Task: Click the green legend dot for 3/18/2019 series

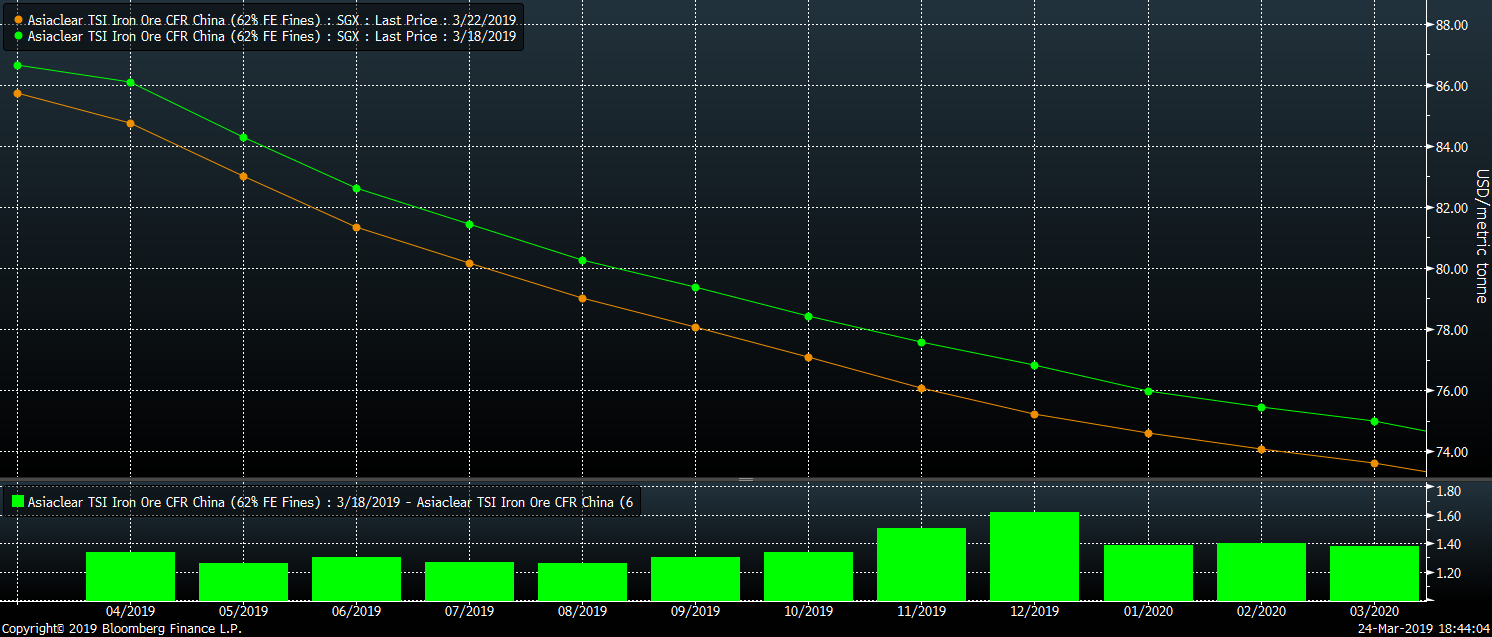Action: pyautogui.click(x=19, y=36)
